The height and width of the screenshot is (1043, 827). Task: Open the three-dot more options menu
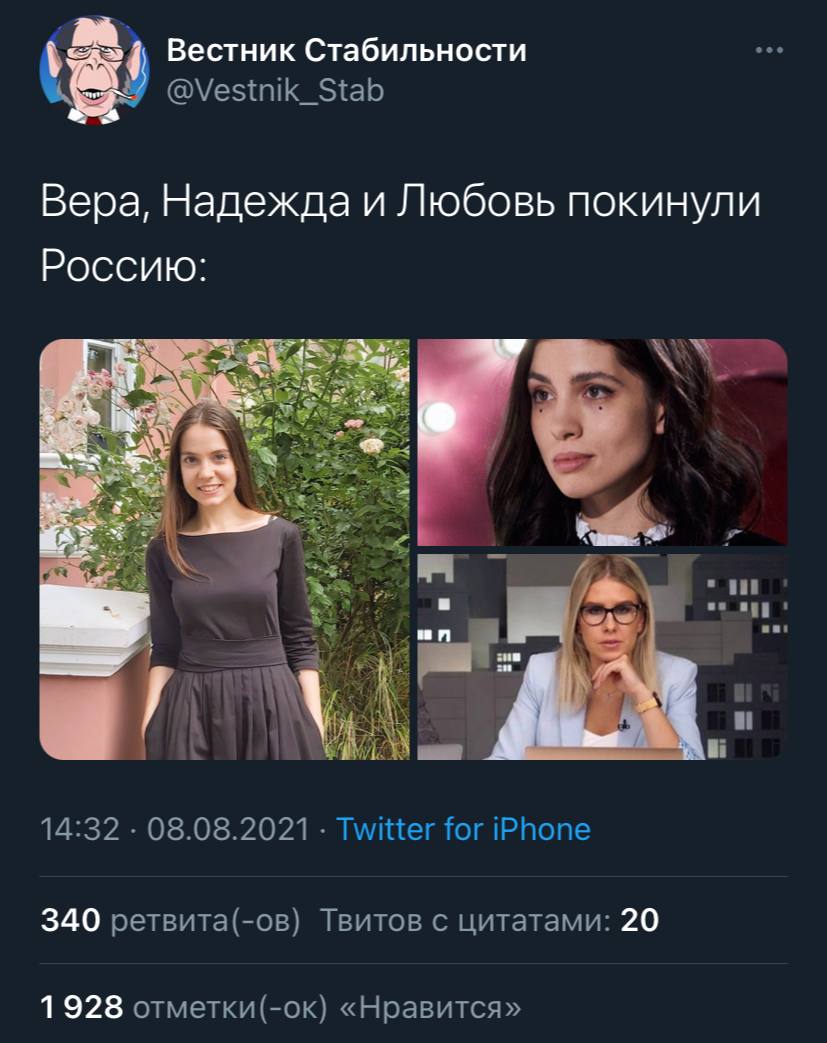769,50
